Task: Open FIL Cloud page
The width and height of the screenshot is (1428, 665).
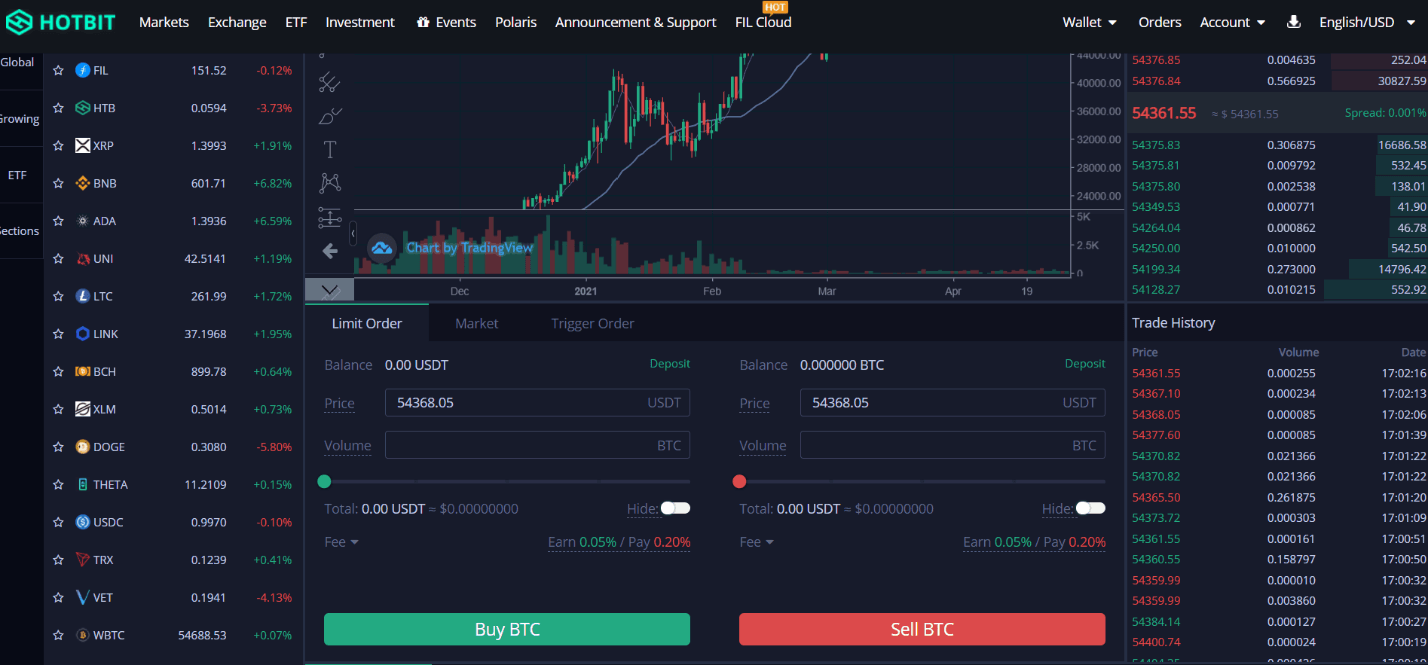Action: [763, 22]
